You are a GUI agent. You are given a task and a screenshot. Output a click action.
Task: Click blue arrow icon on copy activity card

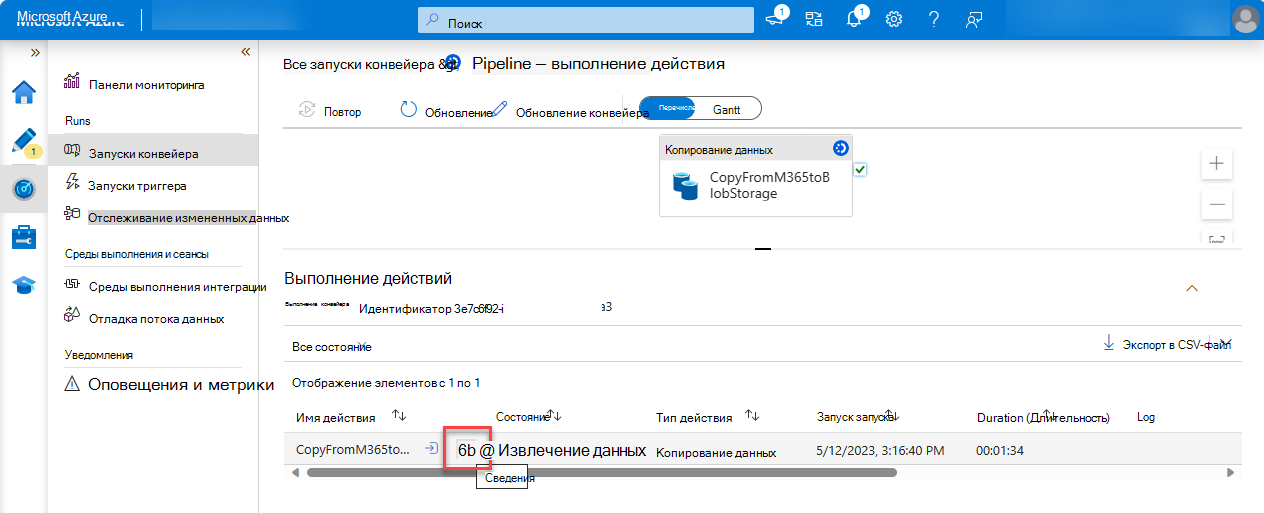(840, 148)
